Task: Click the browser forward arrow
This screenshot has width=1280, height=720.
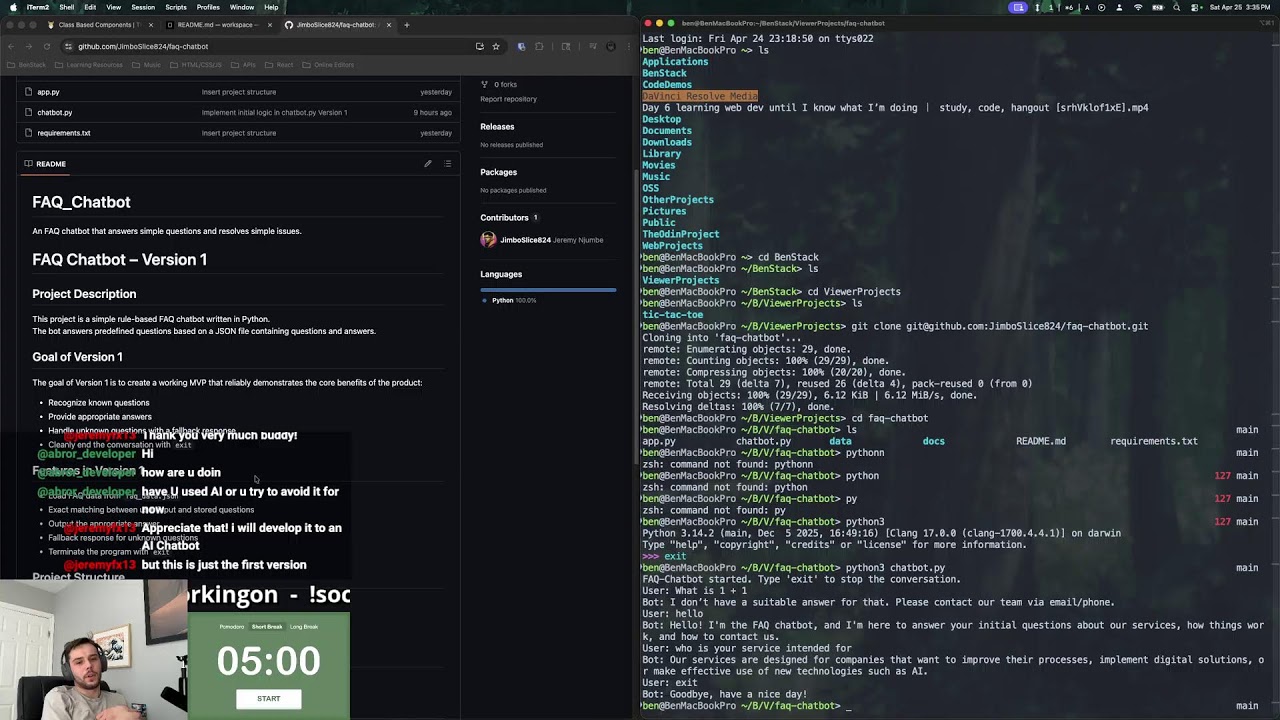Action: tap(28, 46)
